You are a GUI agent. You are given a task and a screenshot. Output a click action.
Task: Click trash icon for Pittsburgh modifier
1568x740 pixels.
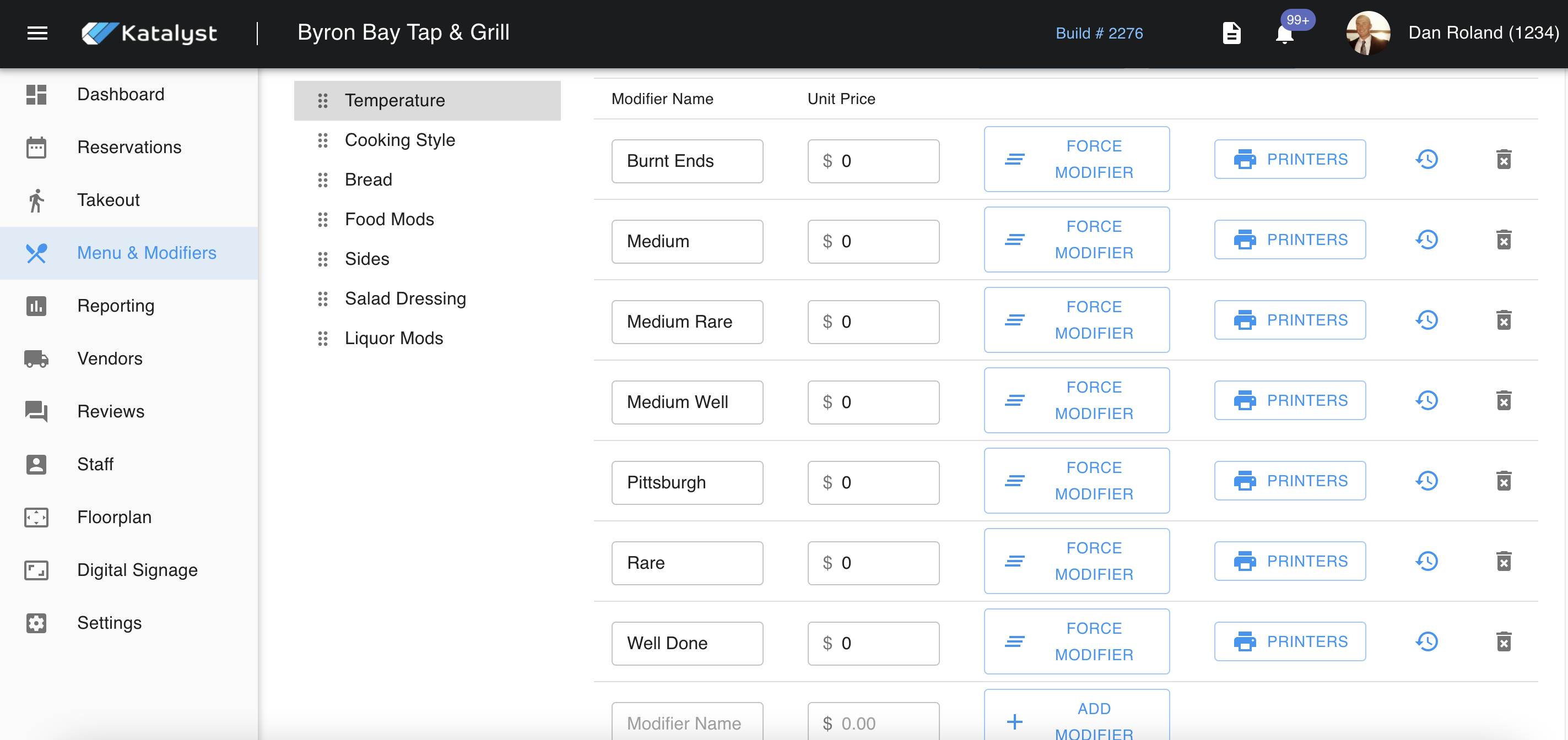[1504, 481]
